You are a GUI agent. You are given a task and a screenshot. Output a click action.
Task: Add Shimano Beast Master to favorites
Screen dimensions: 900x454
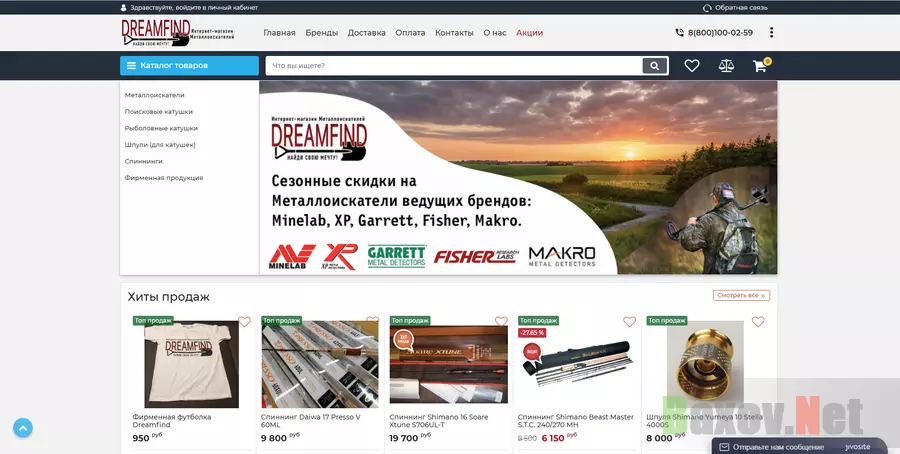coord(630,322)
